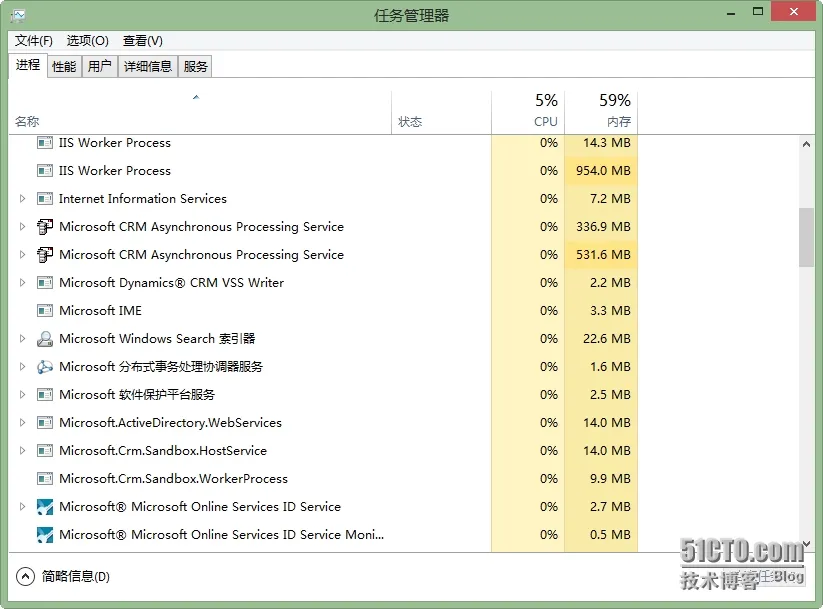
Task: Click the IIS Worker Process 954.0 MB icon
Action: point(45,171)
